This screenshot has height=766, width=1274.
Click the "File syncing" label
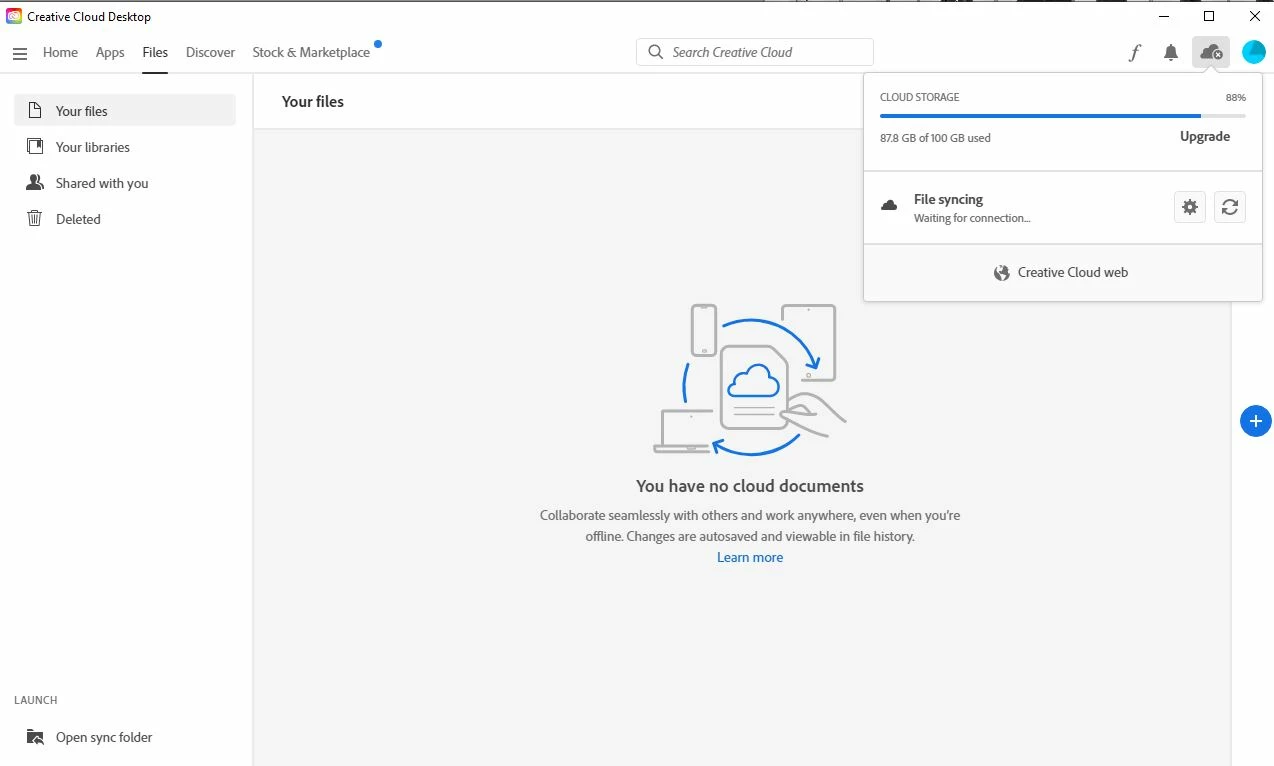point(948,199)
